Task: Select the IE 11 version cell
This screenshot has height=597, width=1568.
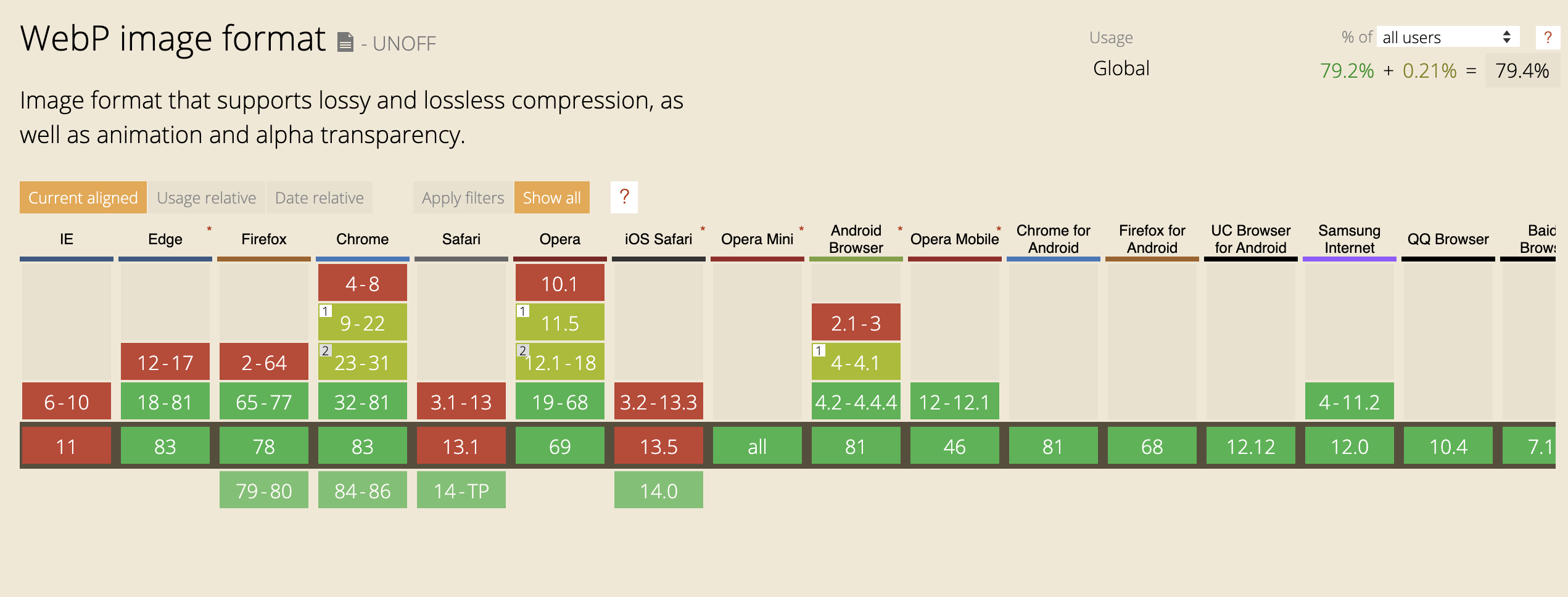Action: click(66, 445)
